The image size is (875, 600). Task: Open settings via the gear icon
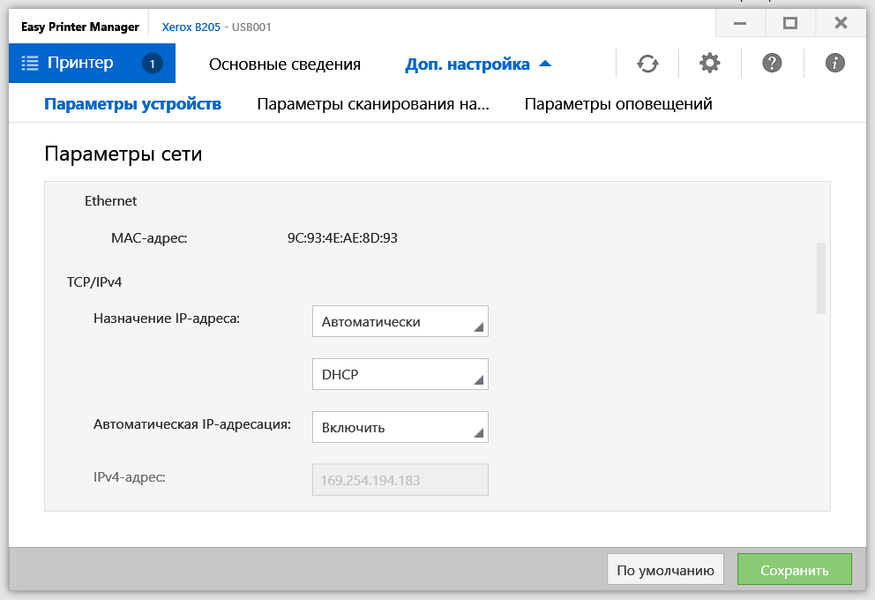710,63
